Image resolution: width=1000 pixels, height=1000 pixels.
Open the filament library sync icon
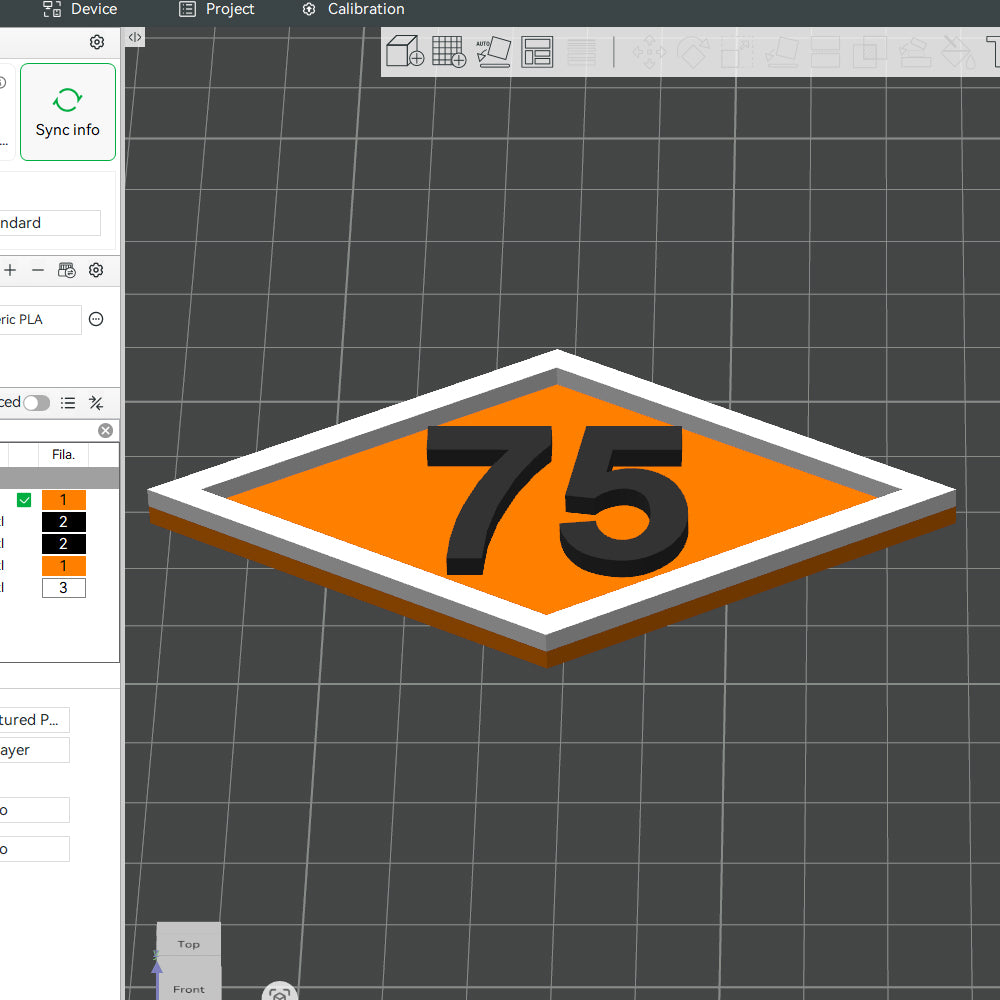[x=66, y=269]
